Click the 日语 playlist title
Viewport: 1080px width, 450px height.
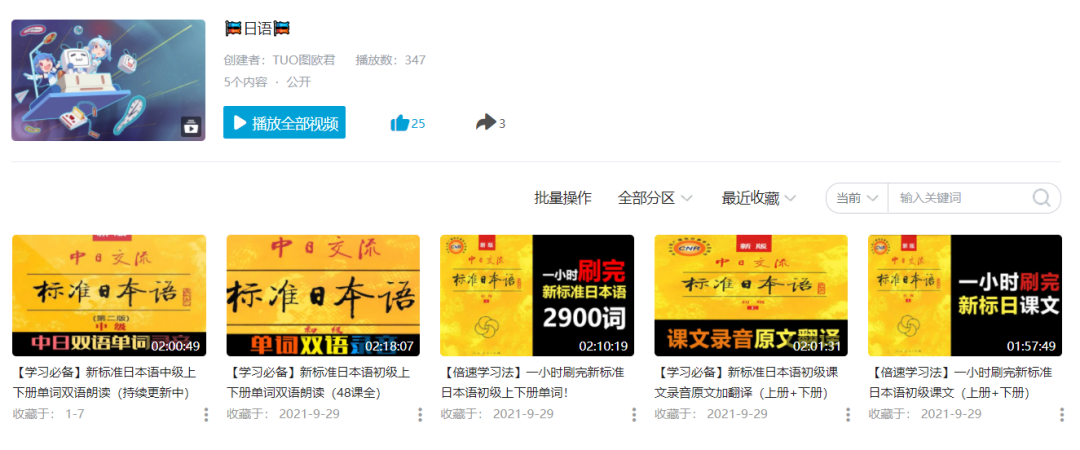click(x=258, y=29)
